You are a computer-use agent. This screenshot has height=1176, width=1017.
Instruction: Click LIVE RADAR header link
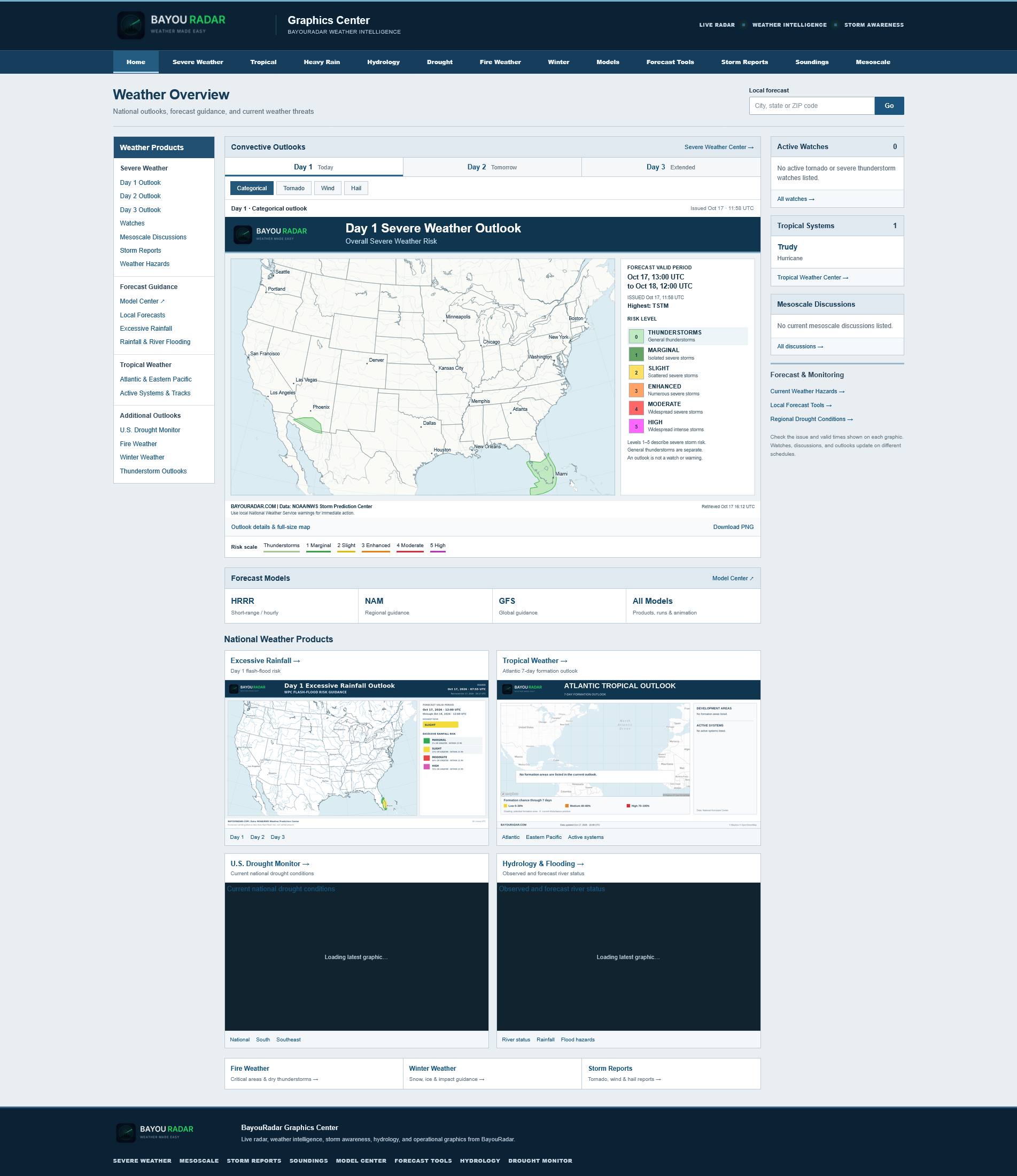(717, 25)
